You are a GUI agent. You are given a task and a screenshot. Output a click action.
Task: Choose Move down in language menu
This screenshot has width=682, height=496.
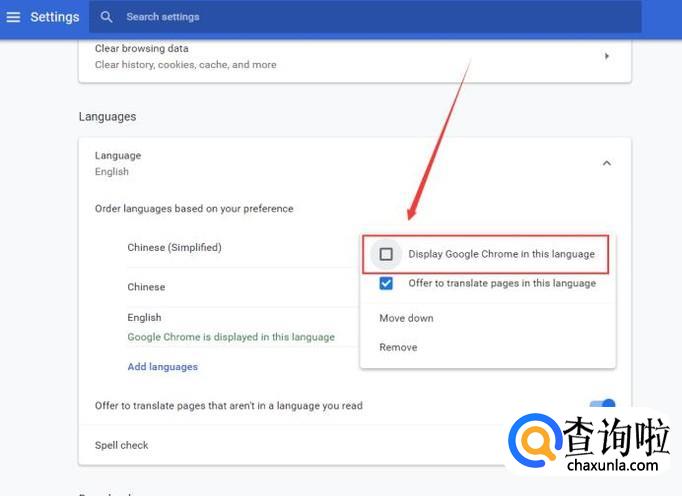406,318
